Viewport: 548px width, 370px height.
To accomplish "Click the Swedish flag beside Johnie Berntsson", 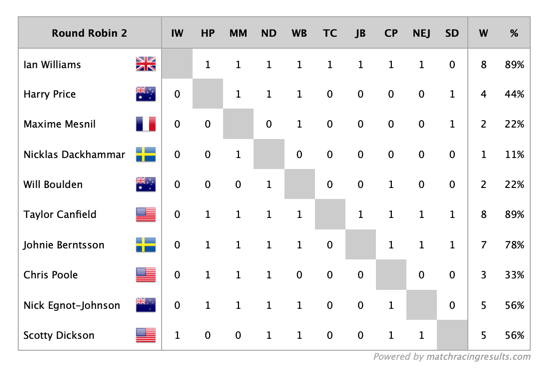I will 146,245.
